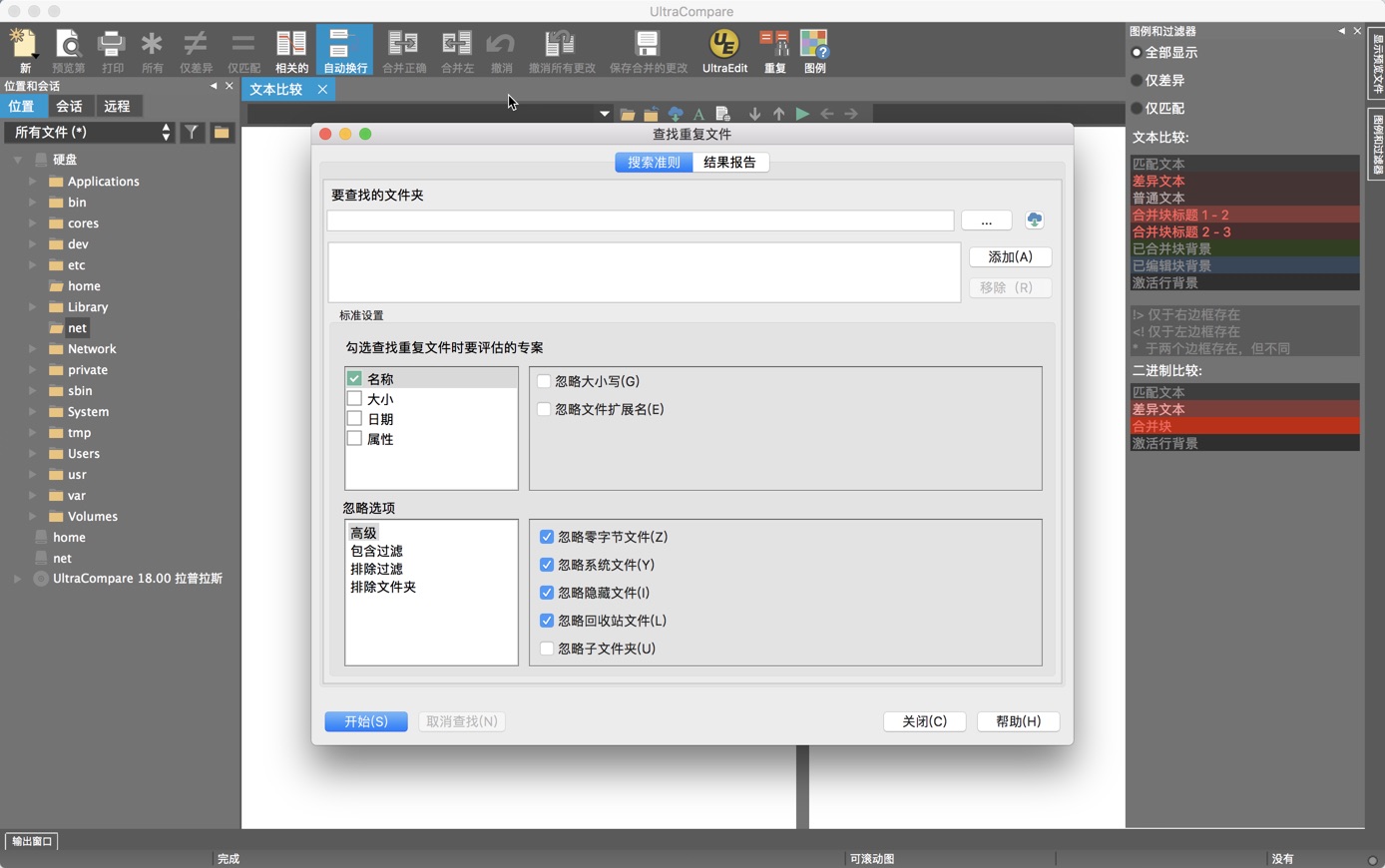Select the 位置 sidebar tab
The width and height of the screenshot is (1385, 868).
[x=21, y=106]
